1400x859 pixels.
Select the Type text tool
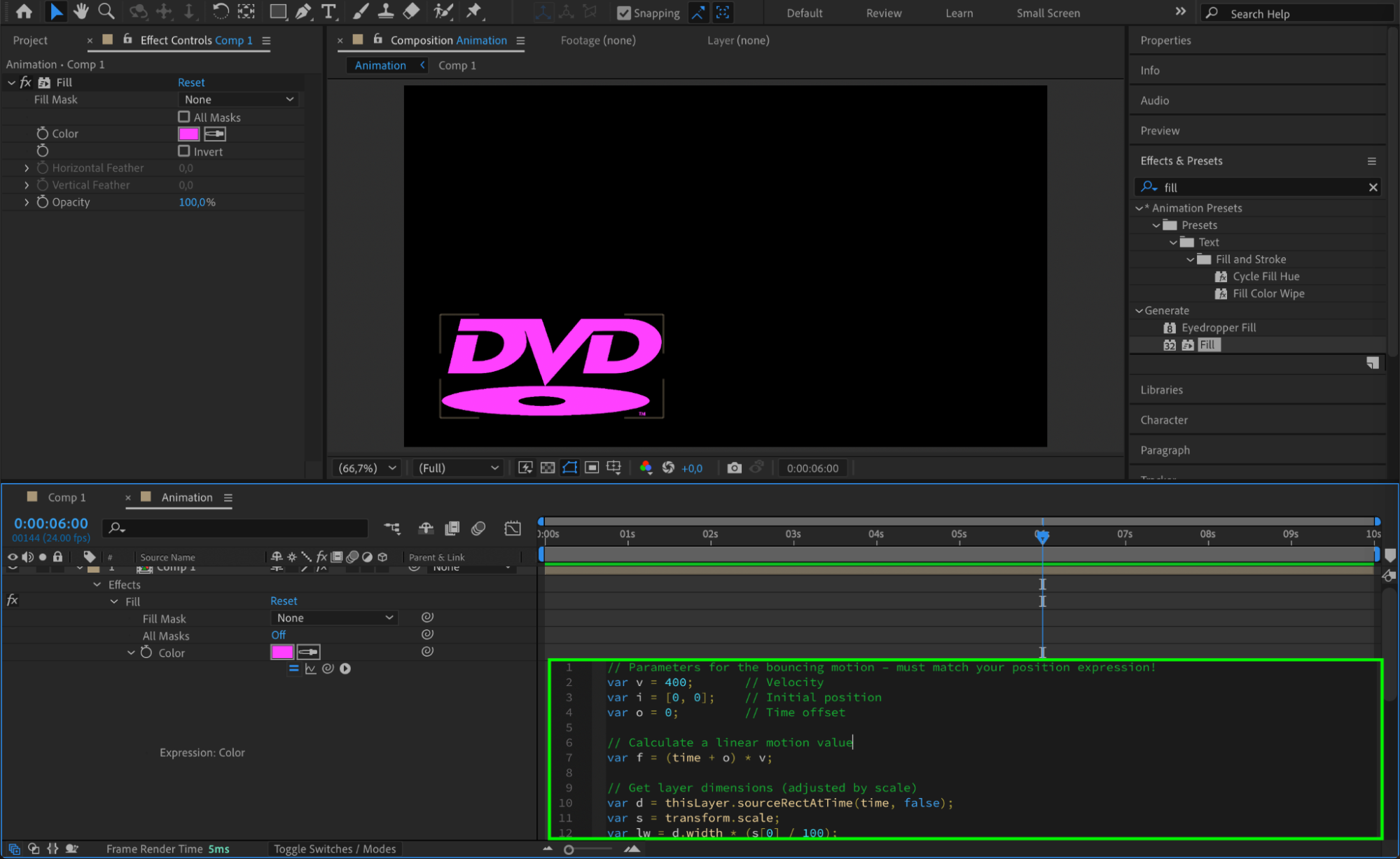coord(328,11)
